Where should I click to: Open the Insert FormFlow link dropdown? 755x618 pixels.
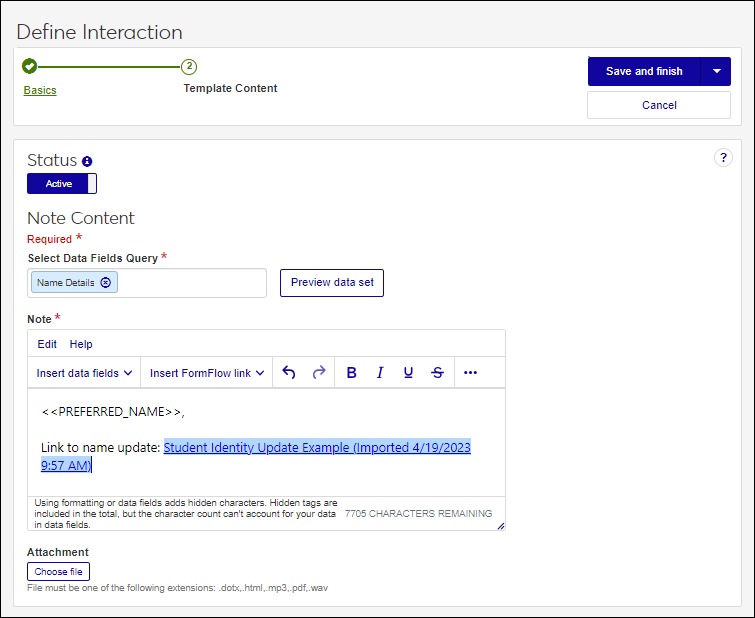coord(207,373)
